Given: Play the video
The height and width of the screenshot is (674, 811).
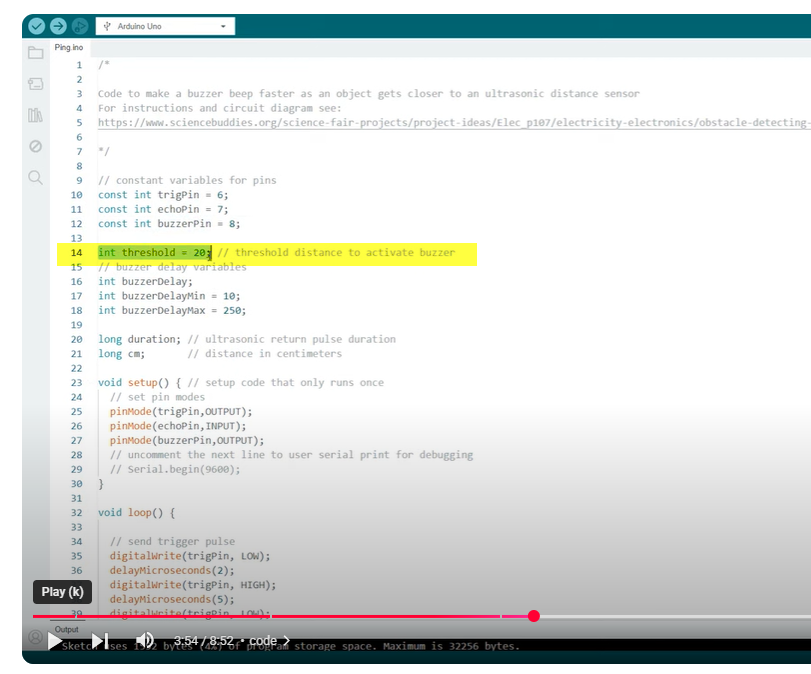Looking at the screenshot, I should 55,641.
